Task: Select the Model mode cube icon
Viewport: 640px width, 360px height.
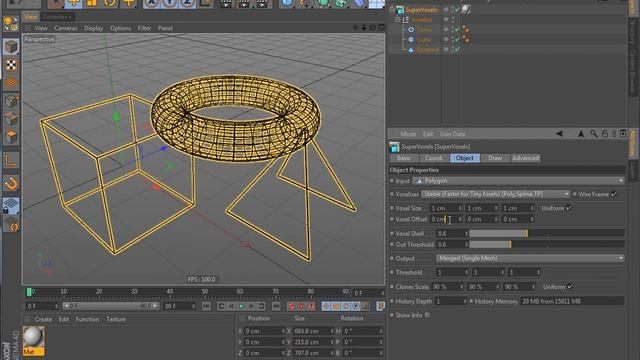Action: pos(11,47)
